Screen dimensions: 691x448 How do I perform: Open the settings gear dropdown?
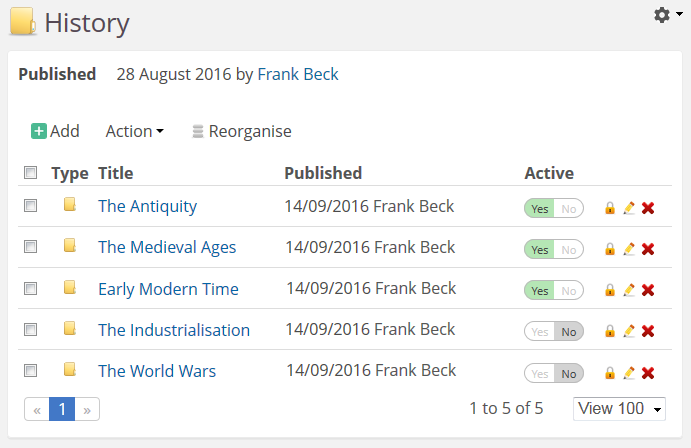pyautogui.click(x=661, y=15)
